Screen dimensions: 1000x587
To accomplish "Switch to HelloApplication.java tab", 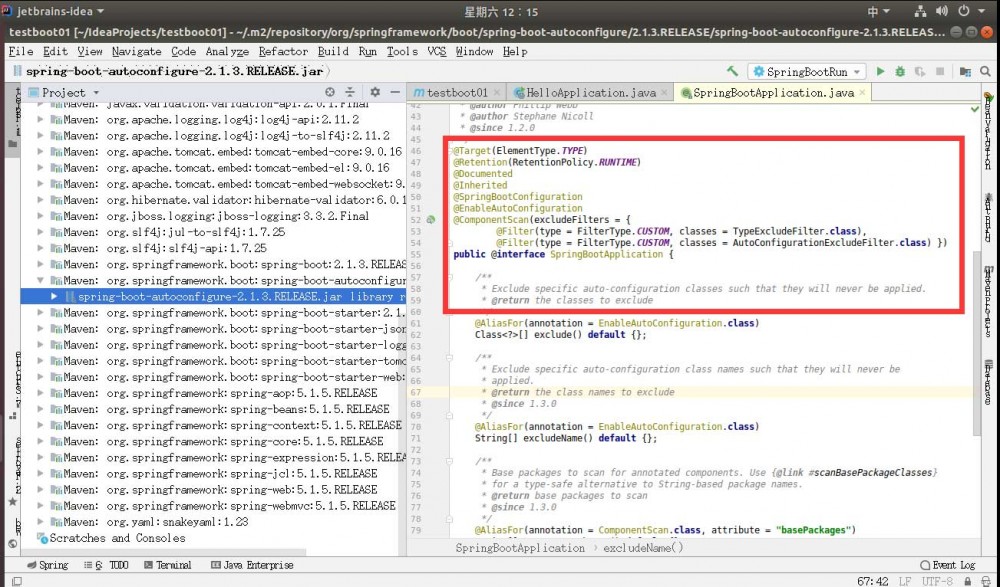I will point(590,92).
